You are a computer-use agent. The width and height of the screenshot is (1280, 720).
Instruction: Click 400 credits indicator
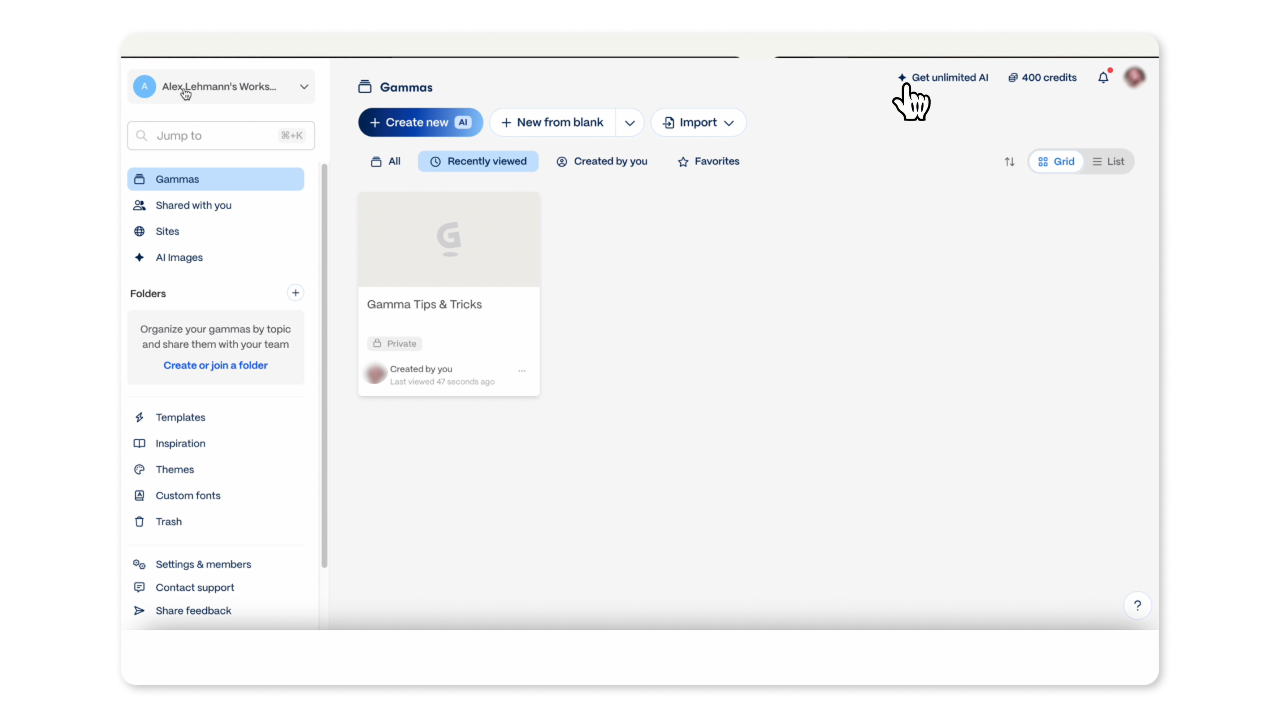(1042, 77)
